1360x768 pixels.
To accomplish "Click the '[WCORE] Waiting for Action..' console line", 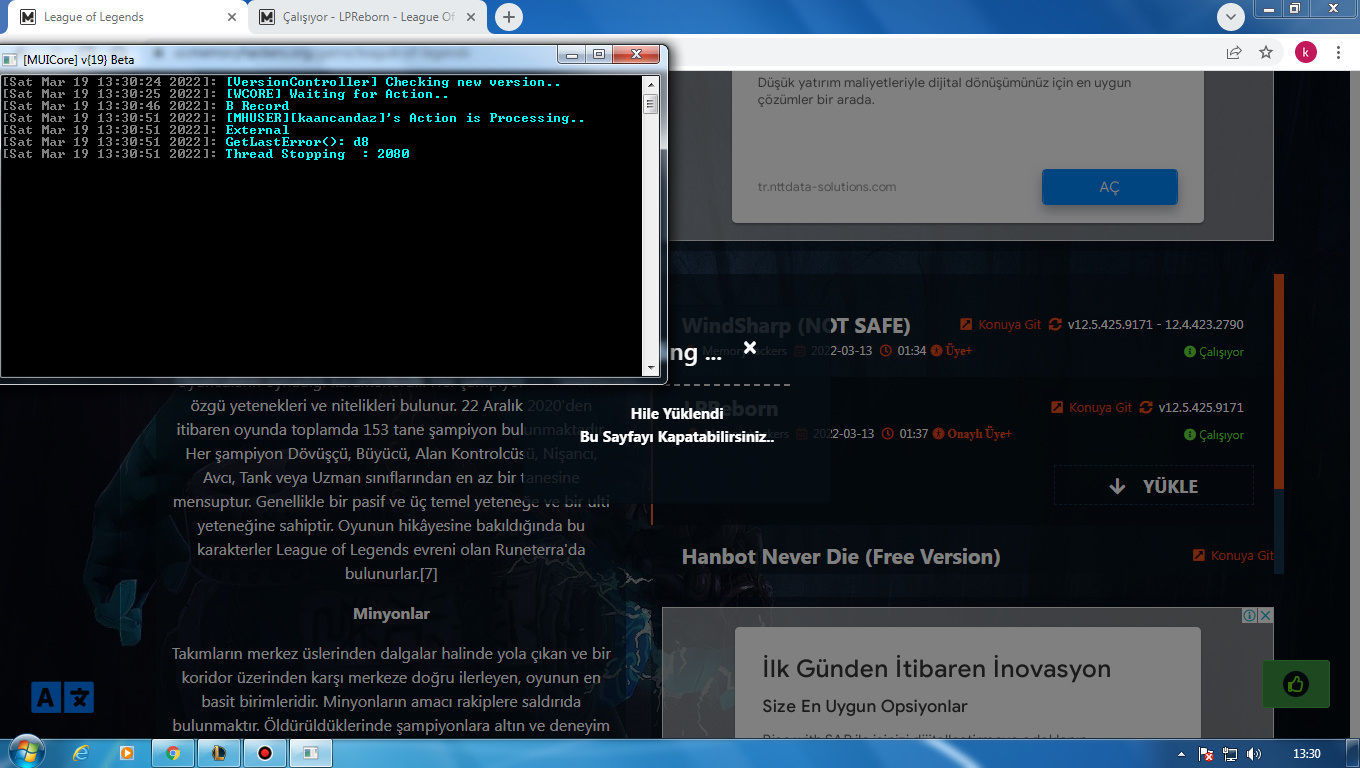I will click(337, 94).
